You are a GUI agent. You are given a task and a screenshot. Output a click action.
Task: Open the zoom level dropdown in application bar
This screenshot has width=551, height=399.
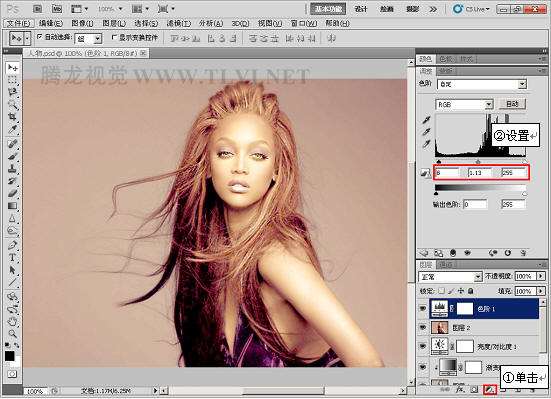[x=120, y=9]
